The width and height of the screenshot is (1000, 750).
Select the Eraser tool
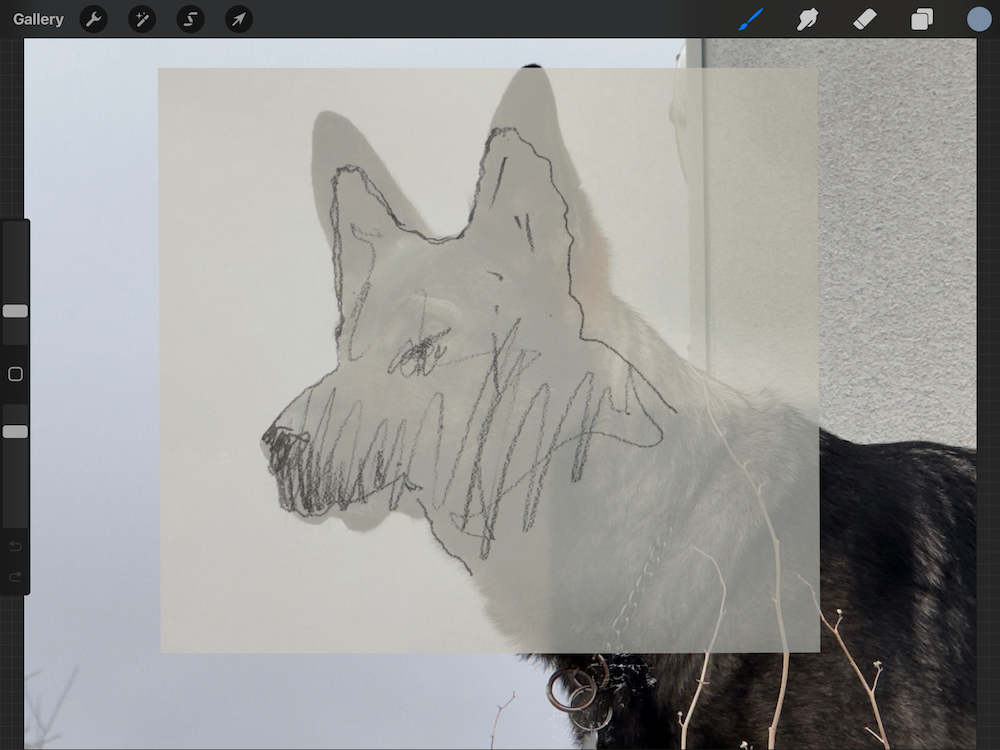[x=865, y=19]
